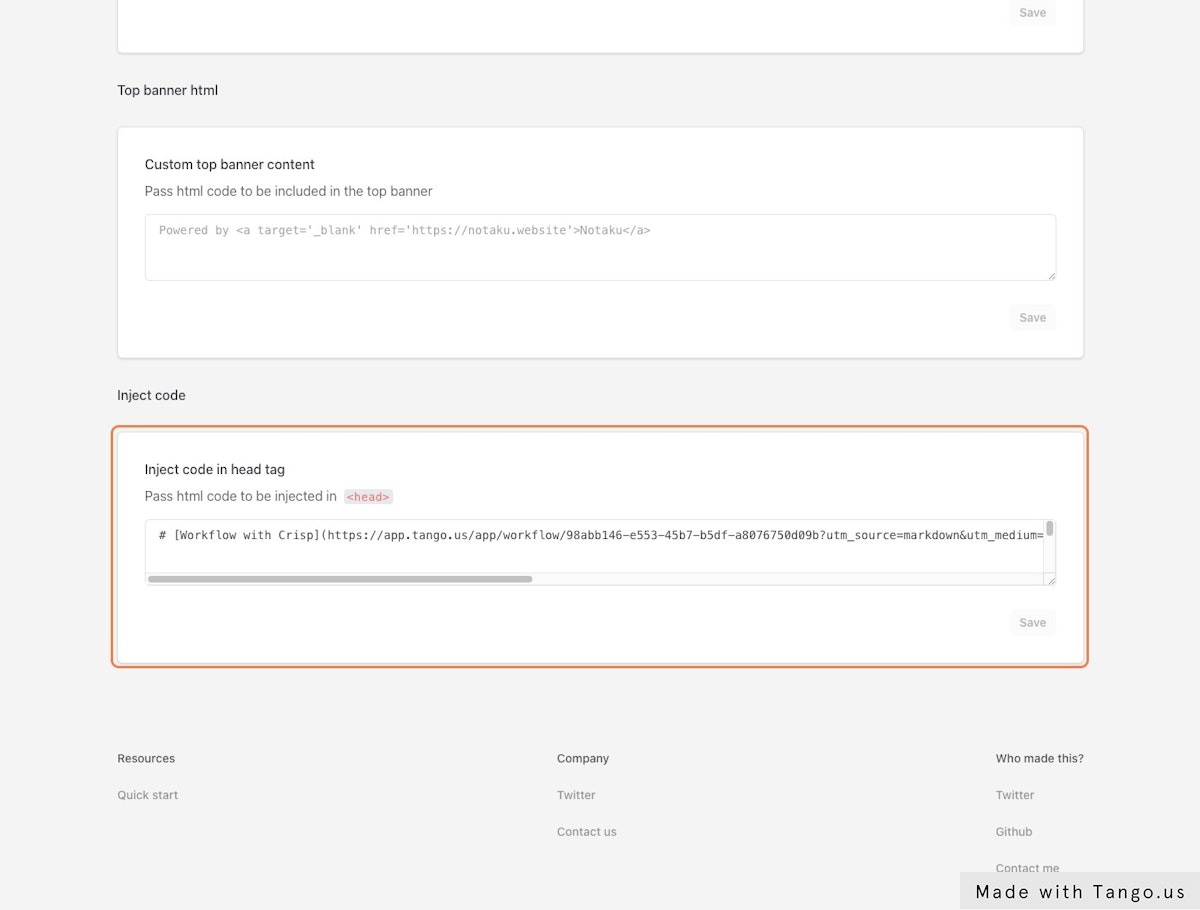Click vertical scrollbar thumb in code textarea
This screenshot has width=1200, height=910.
click(1050, 529)
